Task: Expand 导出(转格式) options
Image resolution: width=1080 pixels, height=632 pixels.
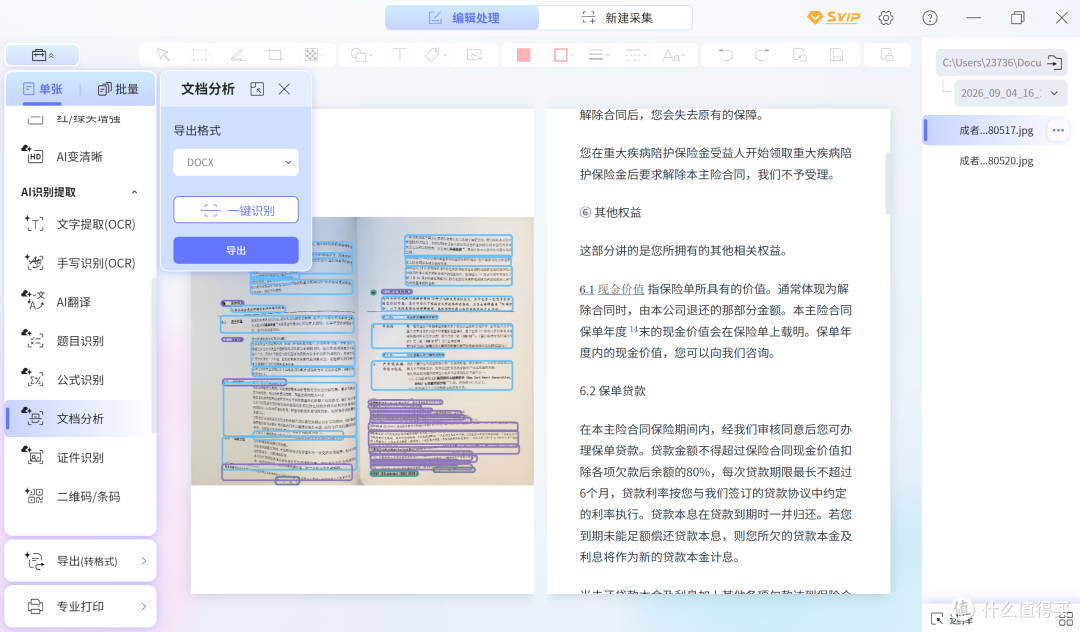Action: coord(81,561)
